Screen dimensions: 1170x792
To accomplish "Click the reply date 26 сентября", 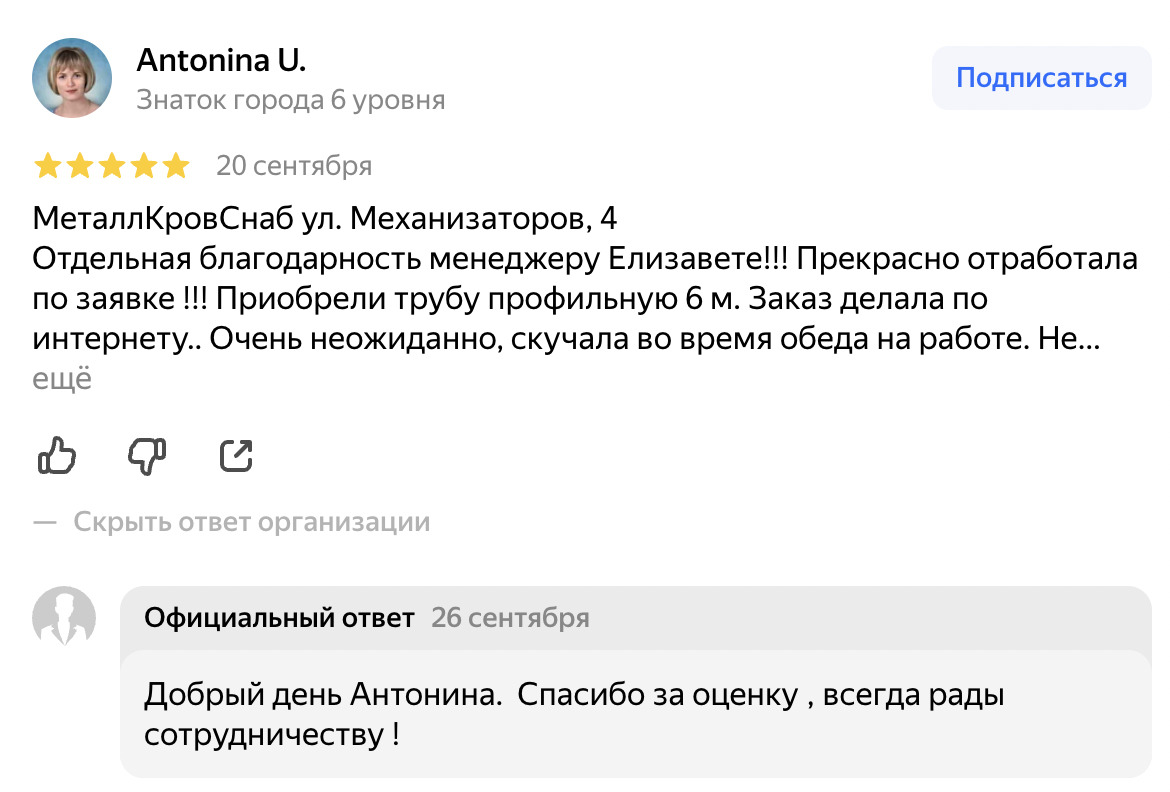I will point(510,618).
